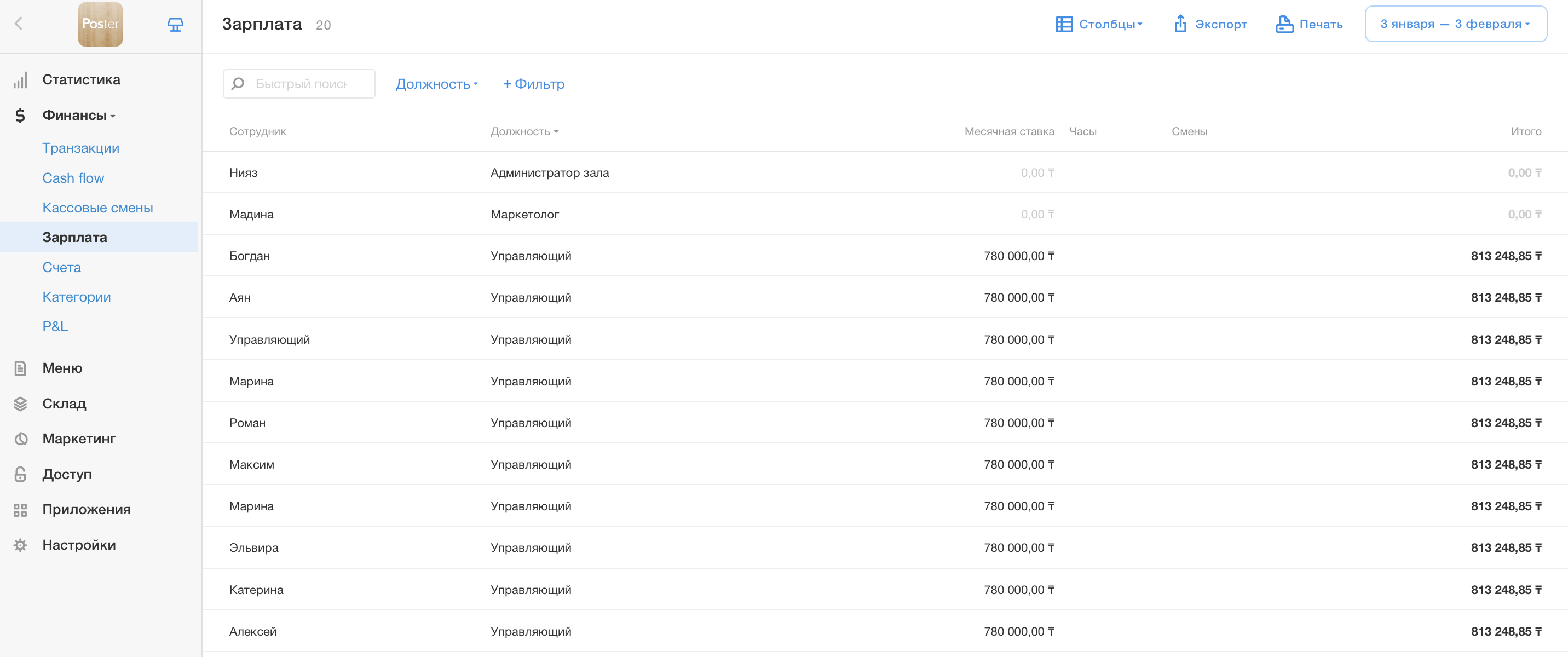Image resolution: width=1568 pixels, height=657 pixels.
Task: Click the Меню document icon
Action: tap(20, 368)
